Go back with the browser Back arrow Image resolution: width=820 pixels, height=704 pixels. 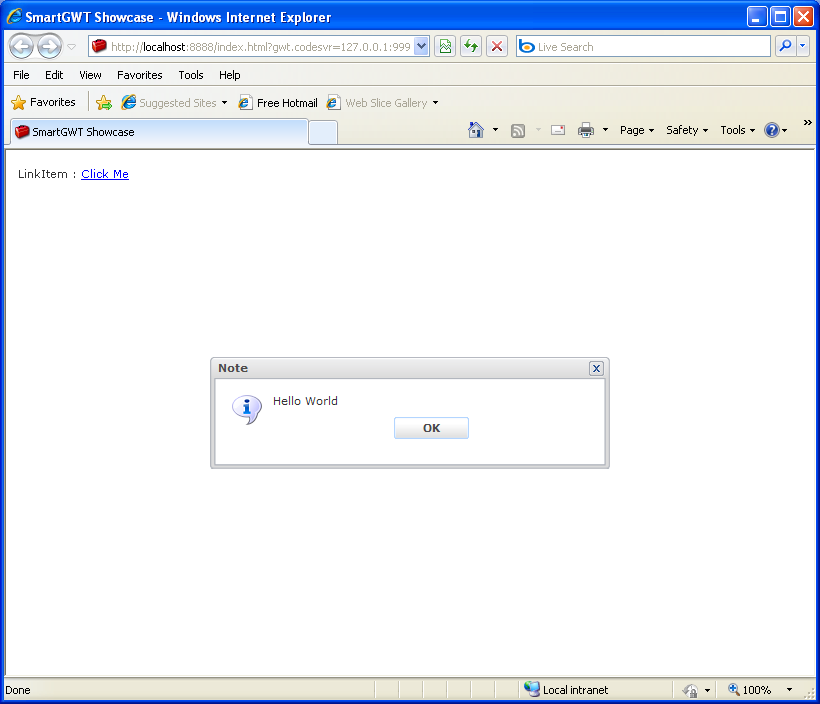coord(21,47)
